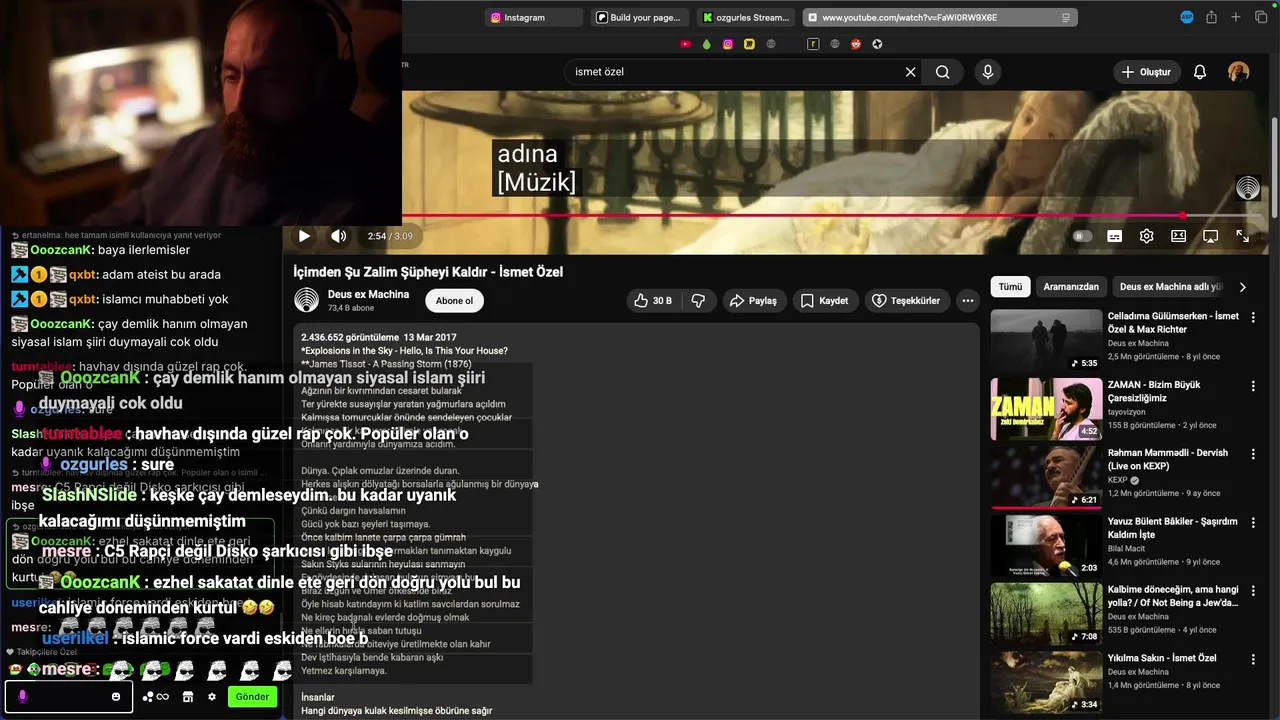The image size is (1280, 720).
Task: Expand more filter chips with the right chevron
Action: point(1242,287)
